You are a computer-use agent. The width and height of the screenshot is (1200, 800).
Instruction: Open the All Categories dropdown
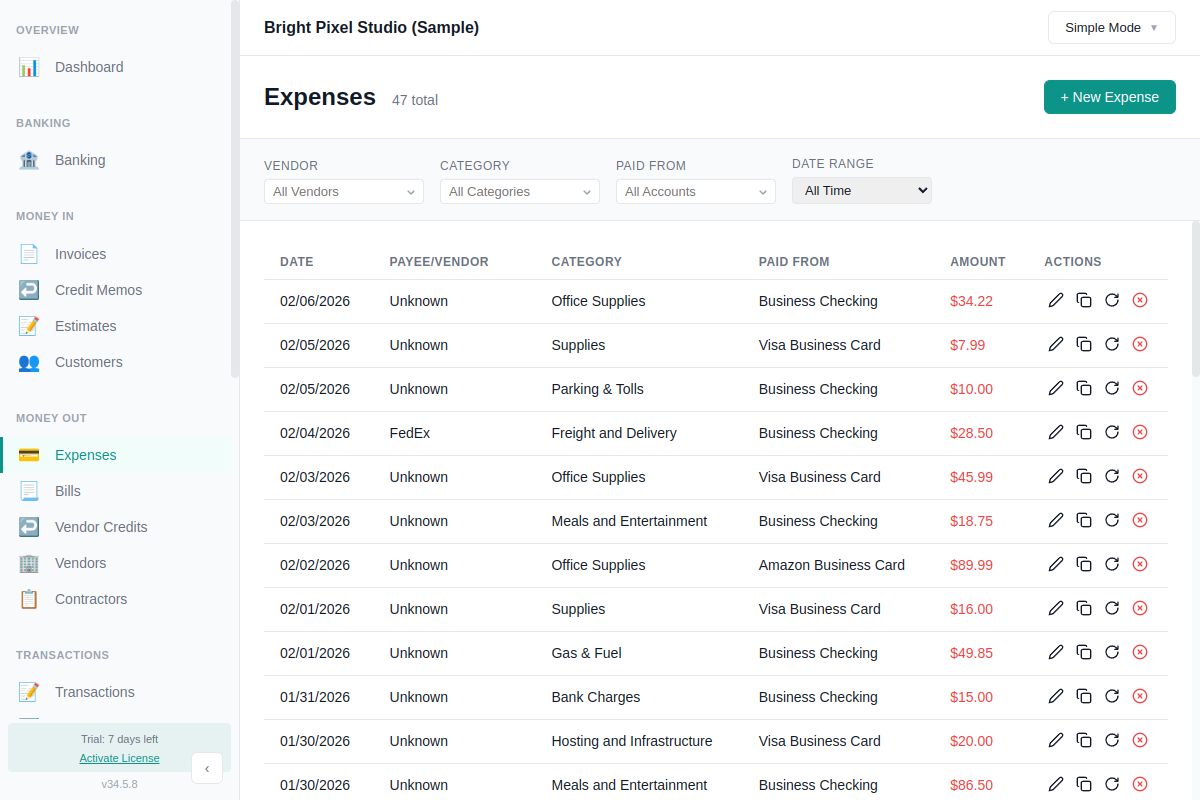tap(519, 191)
